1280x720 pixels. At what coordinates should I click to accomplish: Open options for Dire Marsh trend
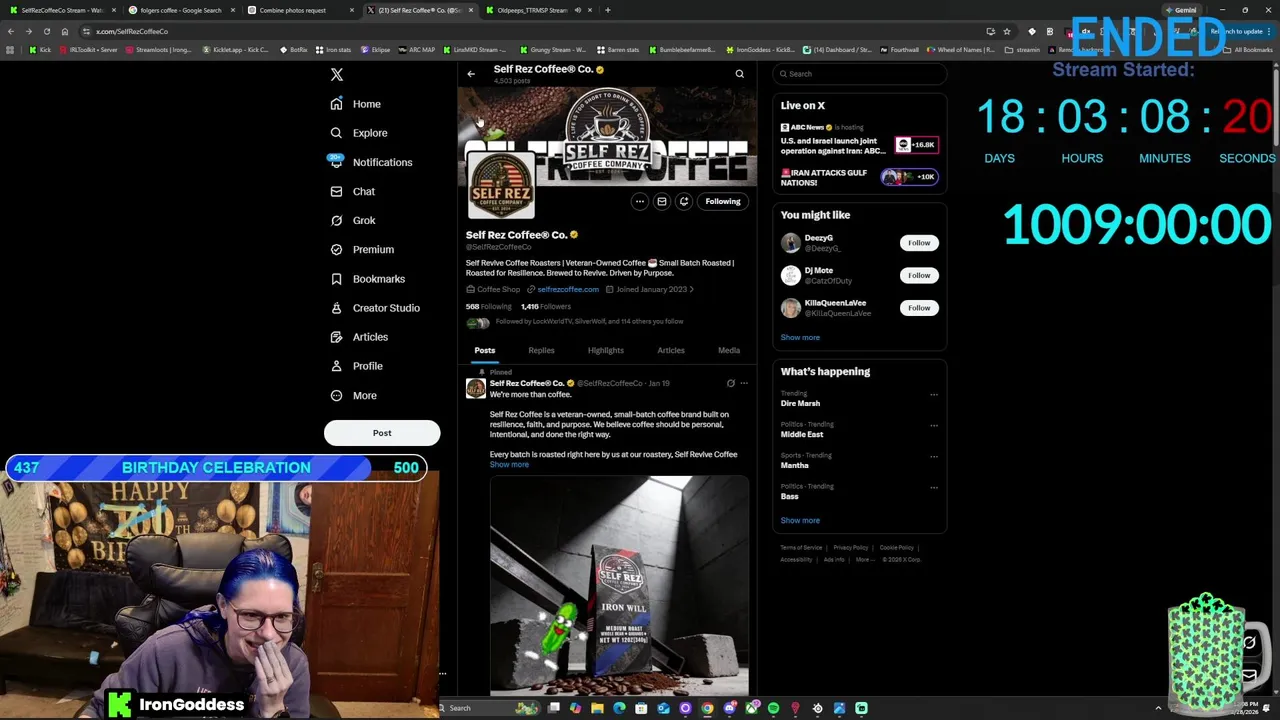(x=934, y=394)
